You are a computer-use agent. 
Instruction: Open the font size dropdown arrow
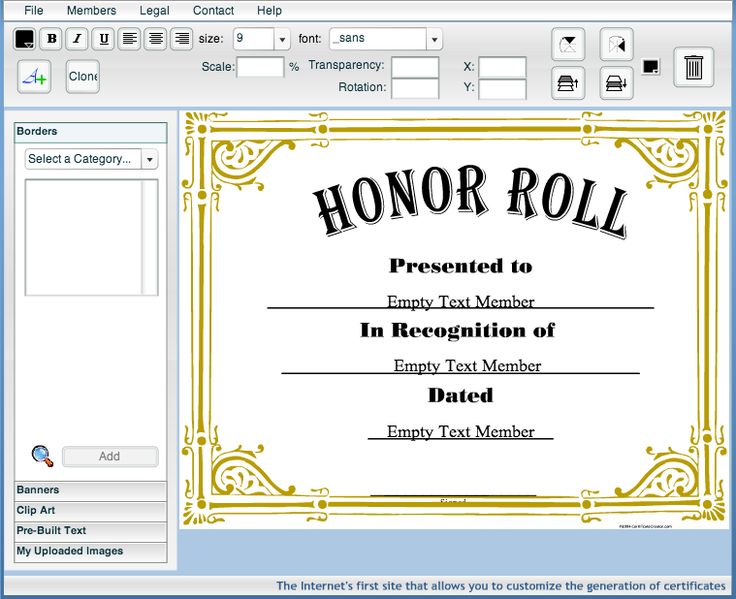click(282, 39)
